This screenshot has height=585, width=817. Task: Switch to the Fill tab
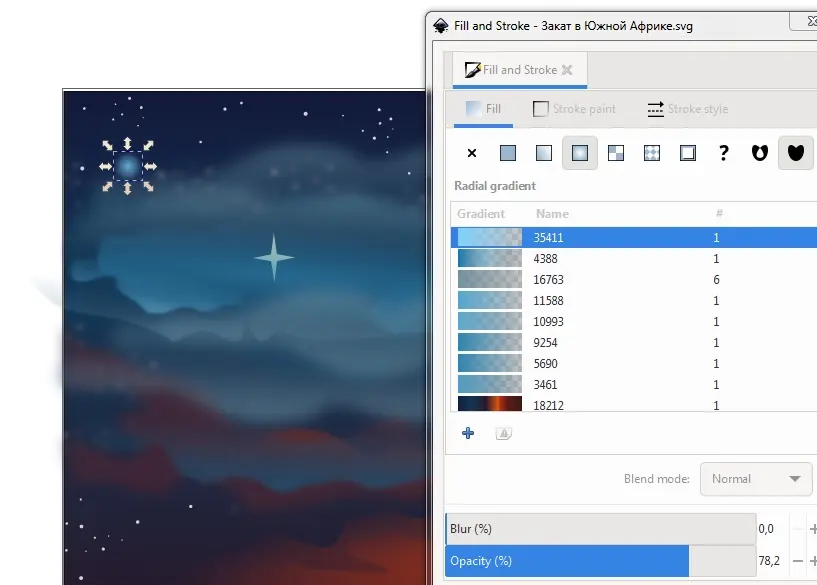tap(484, 109)
